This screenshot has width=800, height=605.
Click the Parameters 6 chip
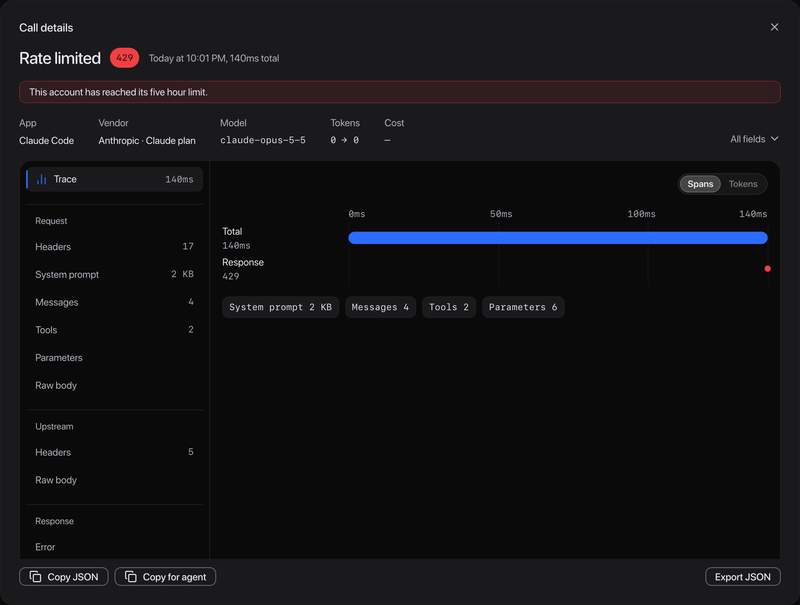pyautogui.click(x=523, y=307)
